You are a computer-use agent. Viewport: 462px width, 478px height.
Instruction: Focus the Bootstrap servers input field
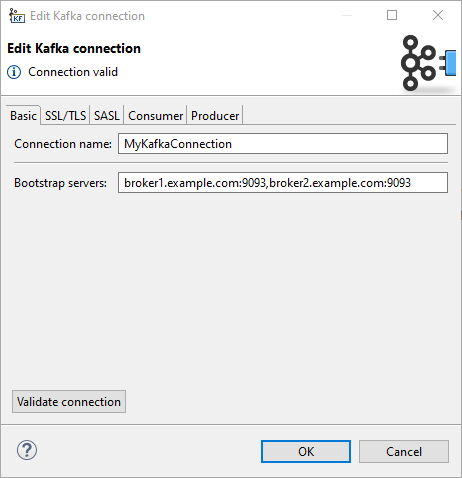point(283,183)
